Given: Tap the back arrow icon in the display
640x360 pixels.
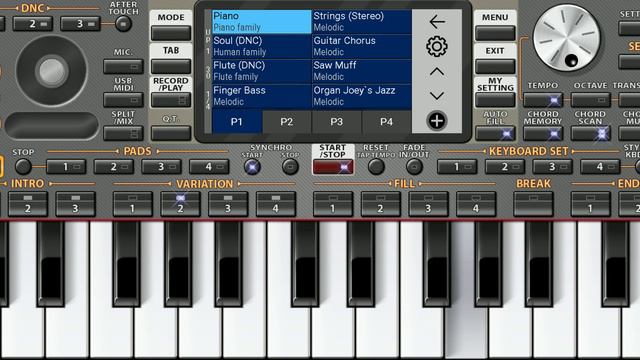Looking at the screenshot, I should coord(437,22).
